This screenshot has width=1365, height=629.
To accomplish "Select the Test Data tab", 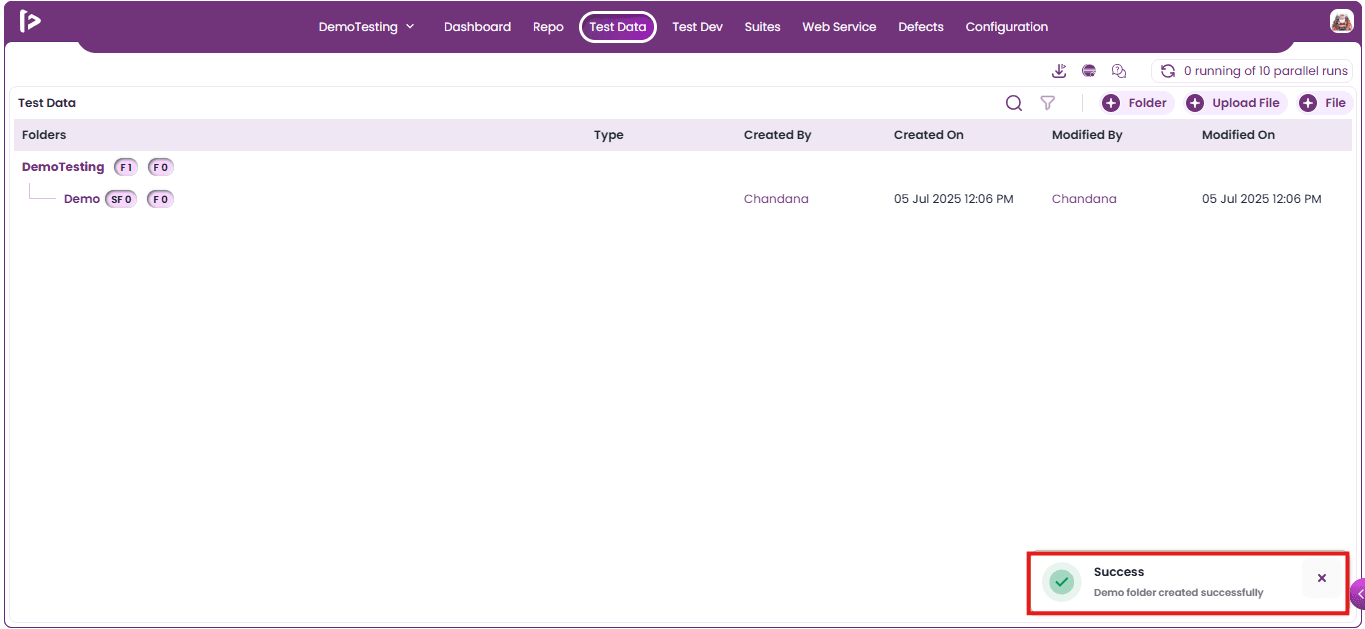I will tap(618, 27).
